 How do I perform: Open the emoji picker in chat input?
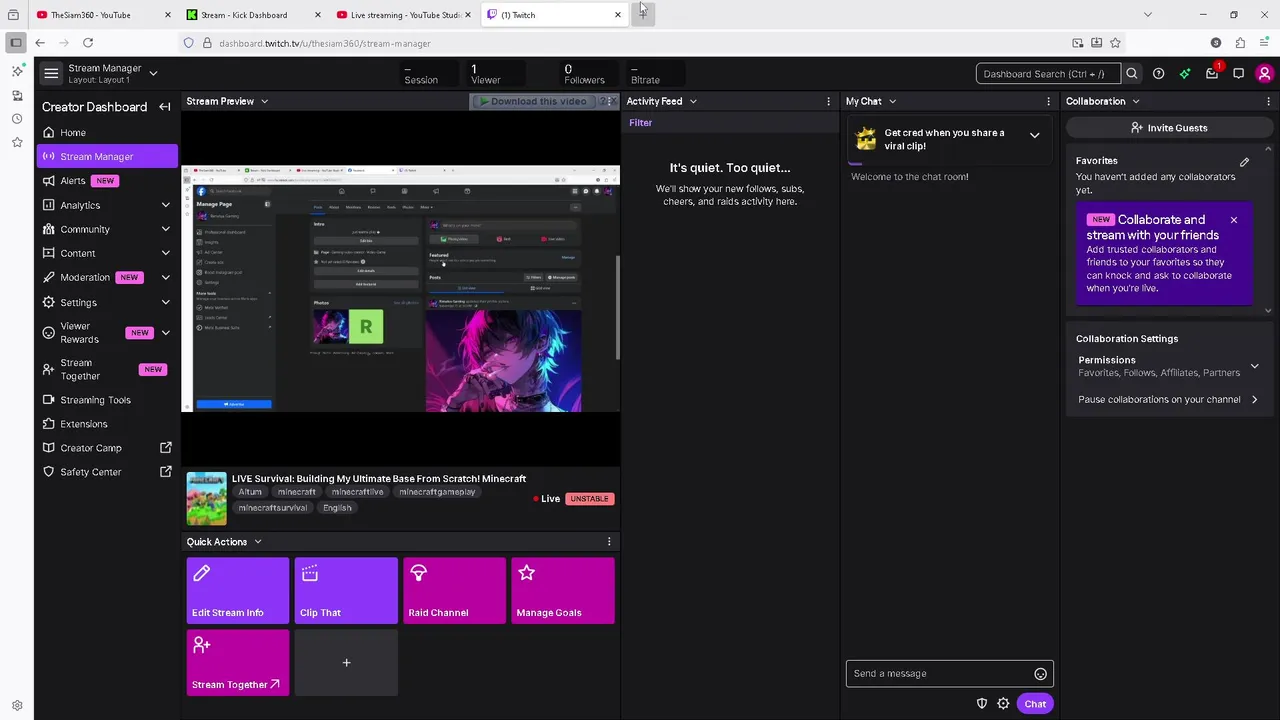point(1040,674)
